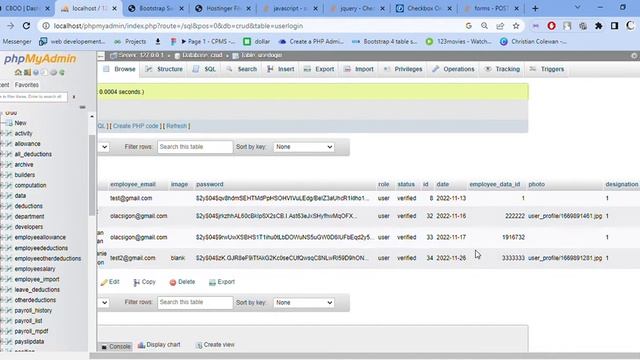
Task: Open the Privileges tab
Action: pyautogui.click(x=403, y=69)
